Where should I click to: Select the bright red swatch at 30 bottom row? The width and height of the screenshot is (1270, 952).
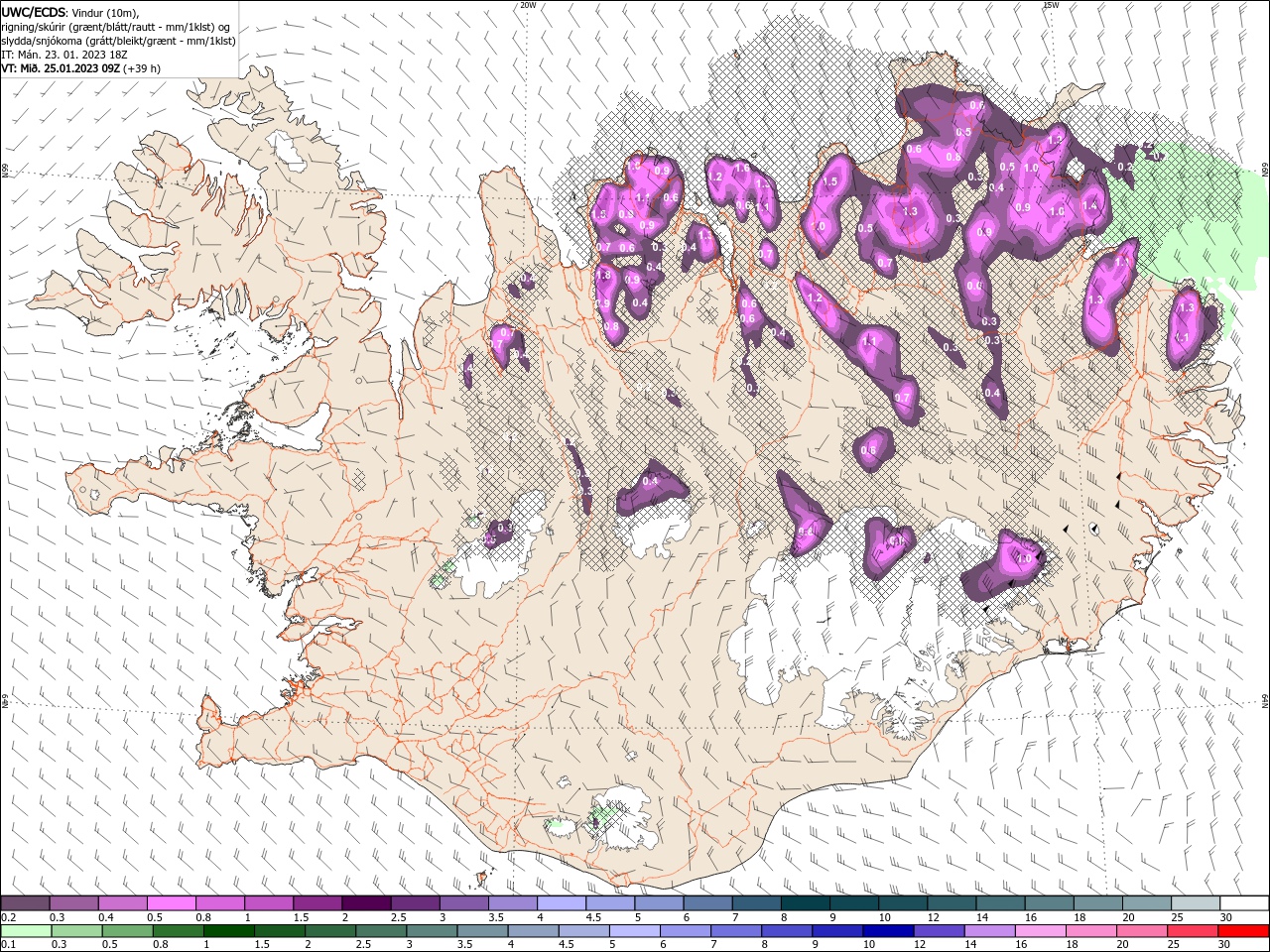[x=1243, y=931]
